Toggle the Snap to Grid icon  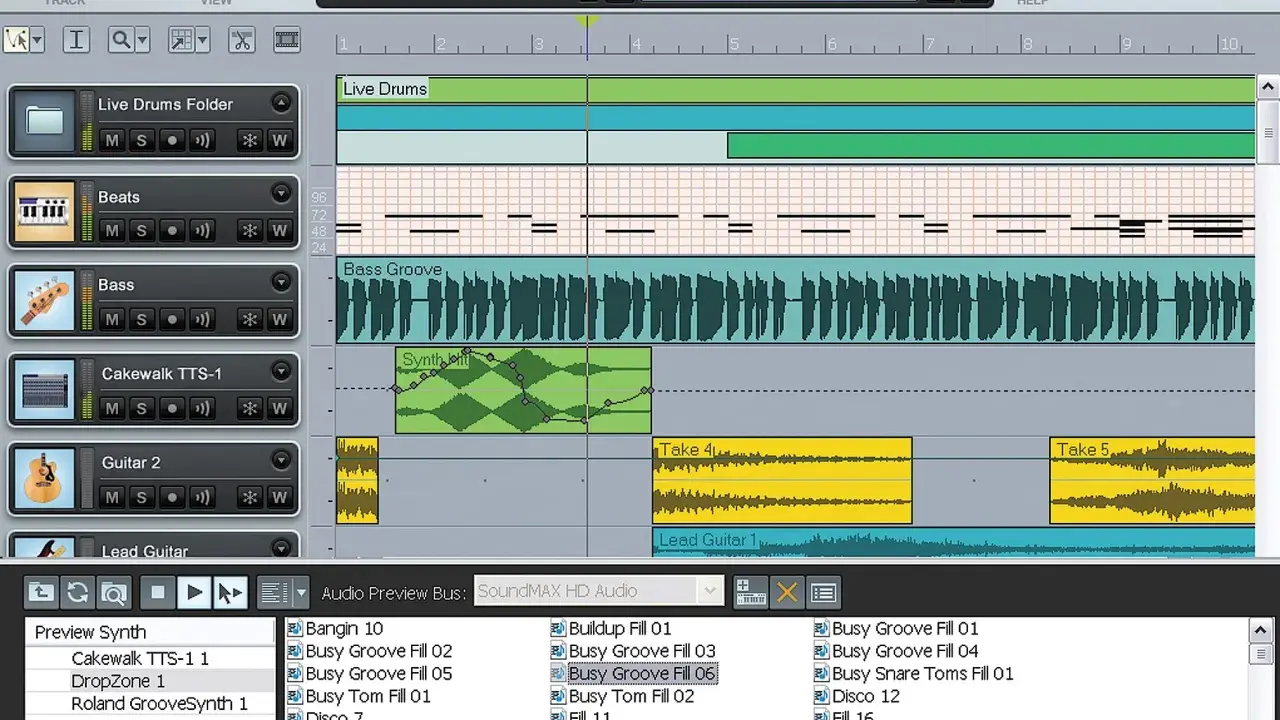point(181,40)
